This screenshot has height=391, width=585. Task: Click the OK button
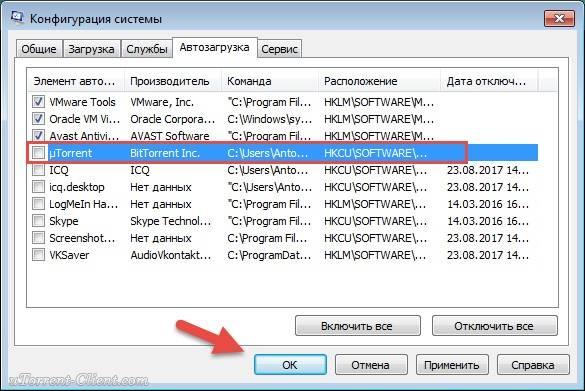290,365
